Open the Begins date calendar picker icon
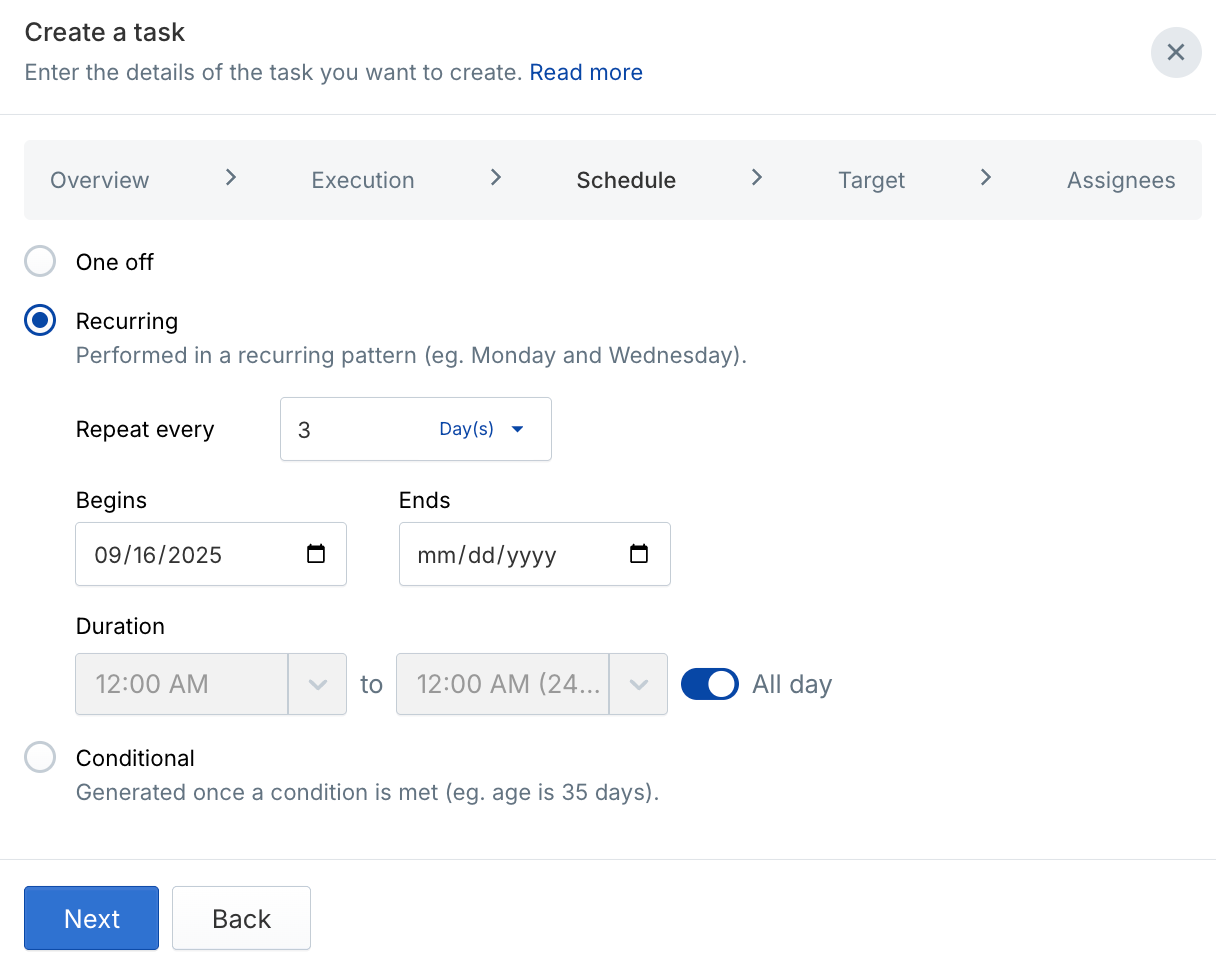 coord(316,554)
